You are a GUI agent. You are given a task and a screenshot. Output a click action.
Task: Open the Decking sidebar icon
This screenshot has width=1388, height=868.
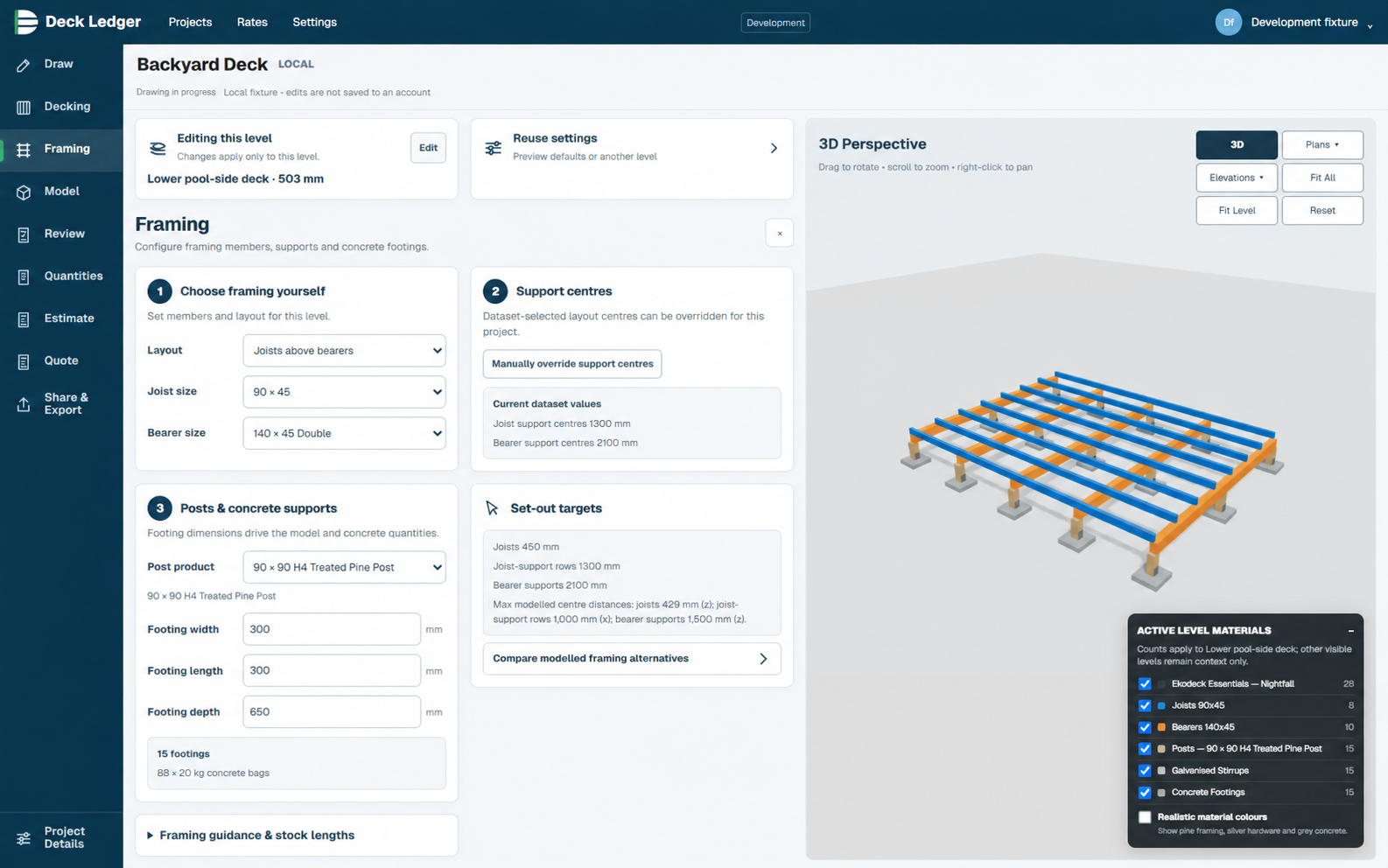pyautogui.click(x=24, y=107)
